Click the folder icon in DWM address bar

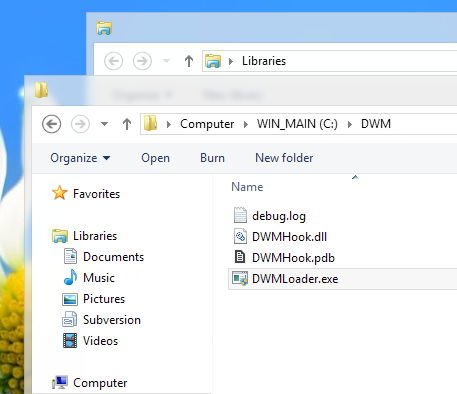tap(150, 123)
